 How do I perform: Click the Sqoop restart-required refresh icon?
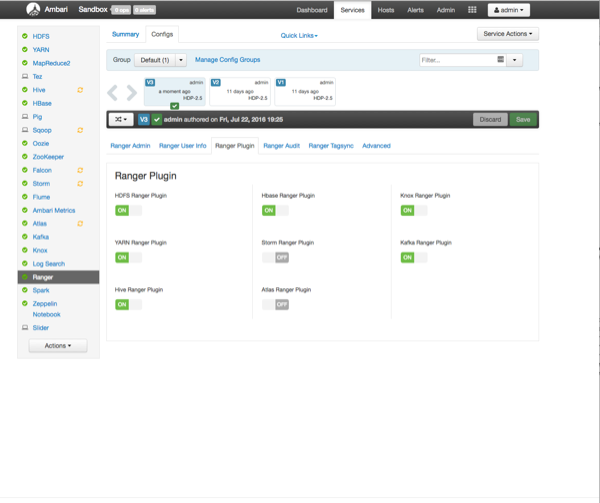(80, 130)
